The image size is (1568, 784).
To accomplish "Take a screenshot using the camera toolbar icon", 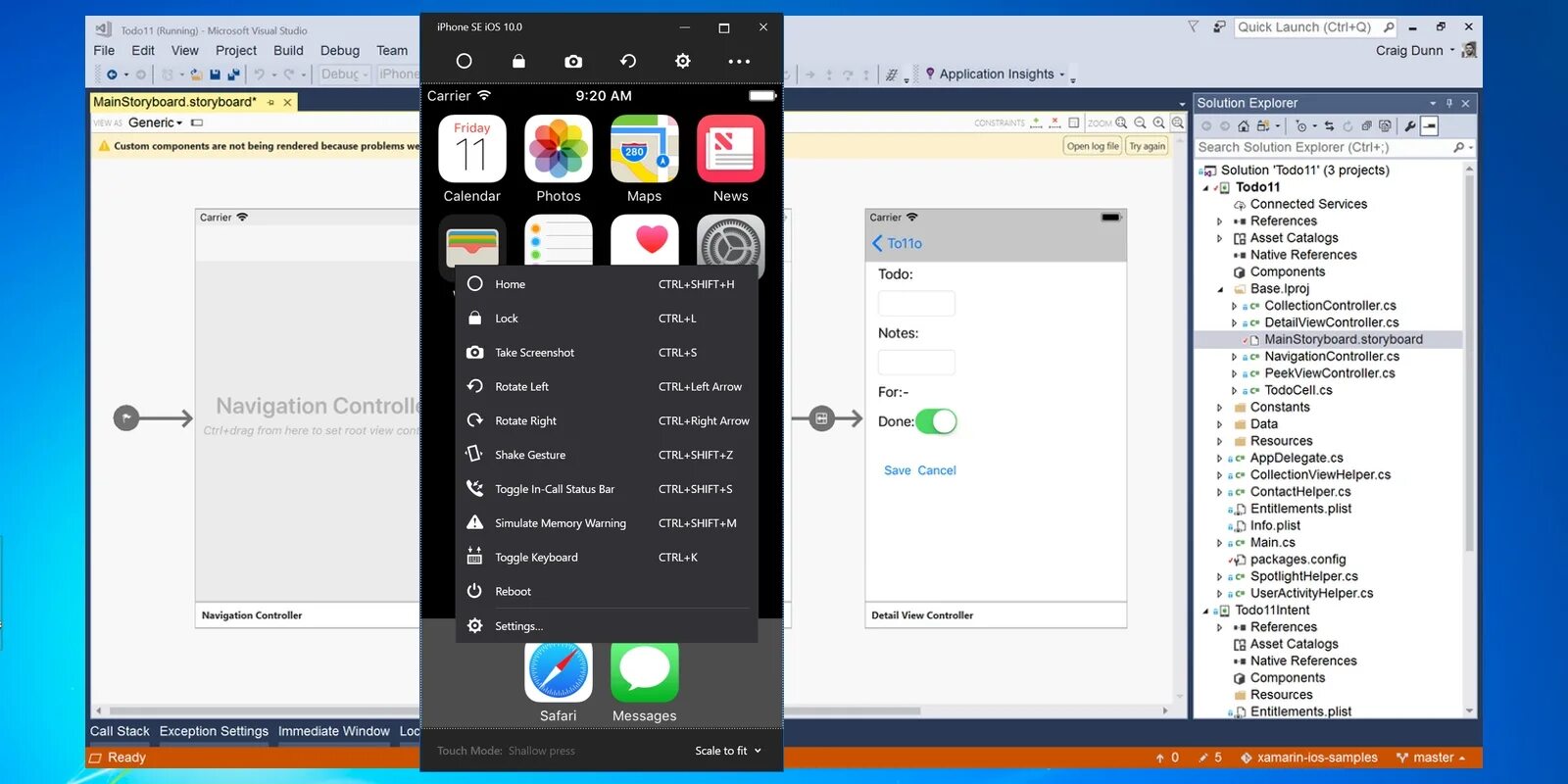I will (x=573, y=61).
